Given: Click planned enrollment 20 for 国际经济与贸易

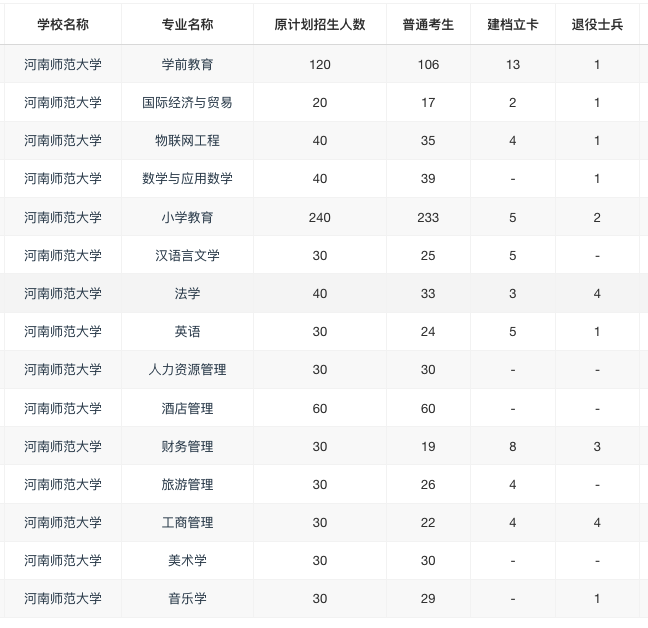Looking at the screenshot, I should (319, 102).
